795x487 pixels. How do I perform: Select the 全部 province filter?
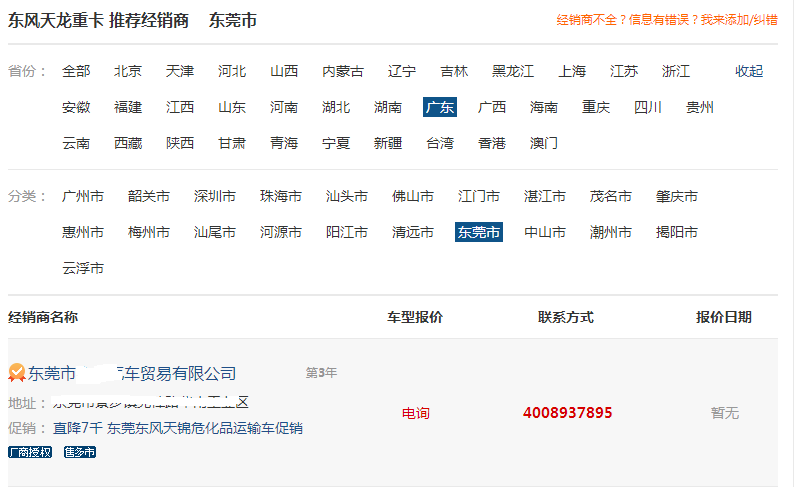76,71
